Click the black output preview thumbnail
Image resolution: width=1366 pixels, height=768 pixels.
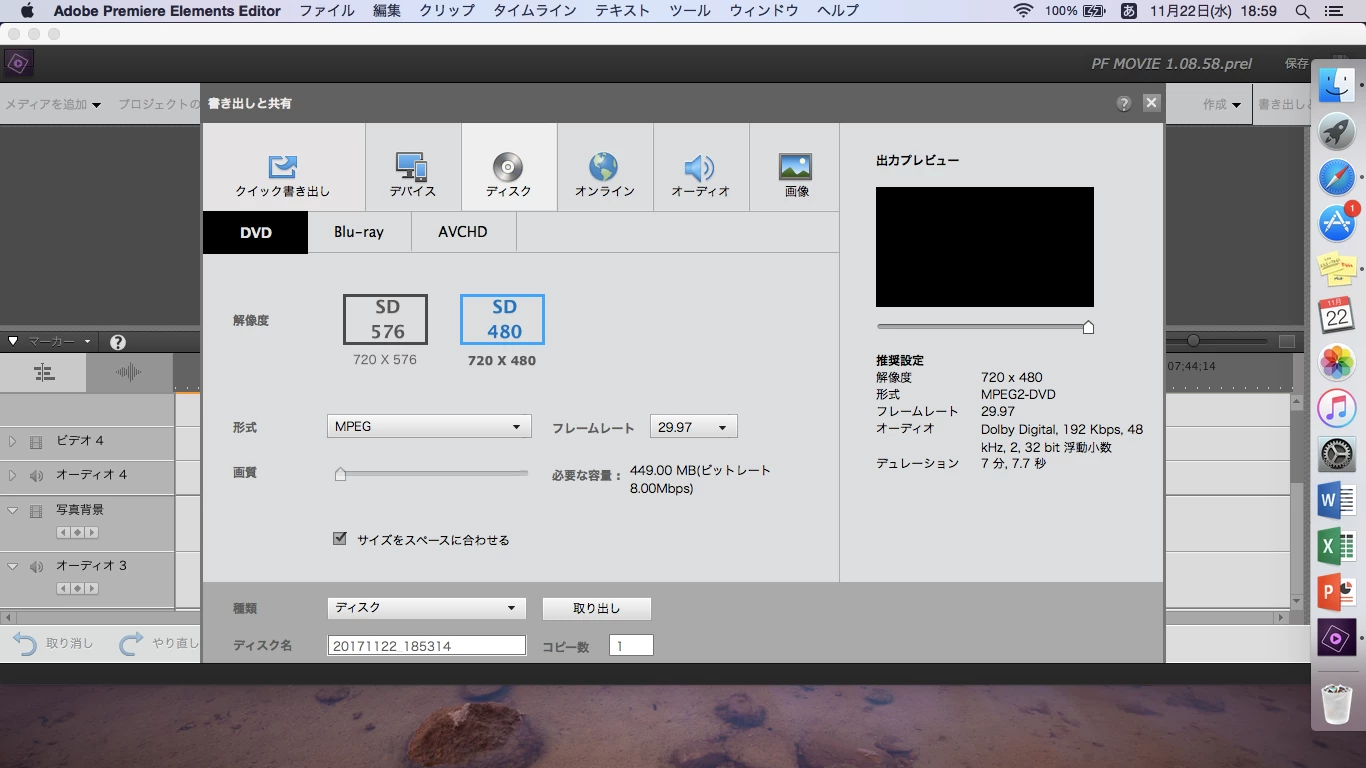(985, 247)
